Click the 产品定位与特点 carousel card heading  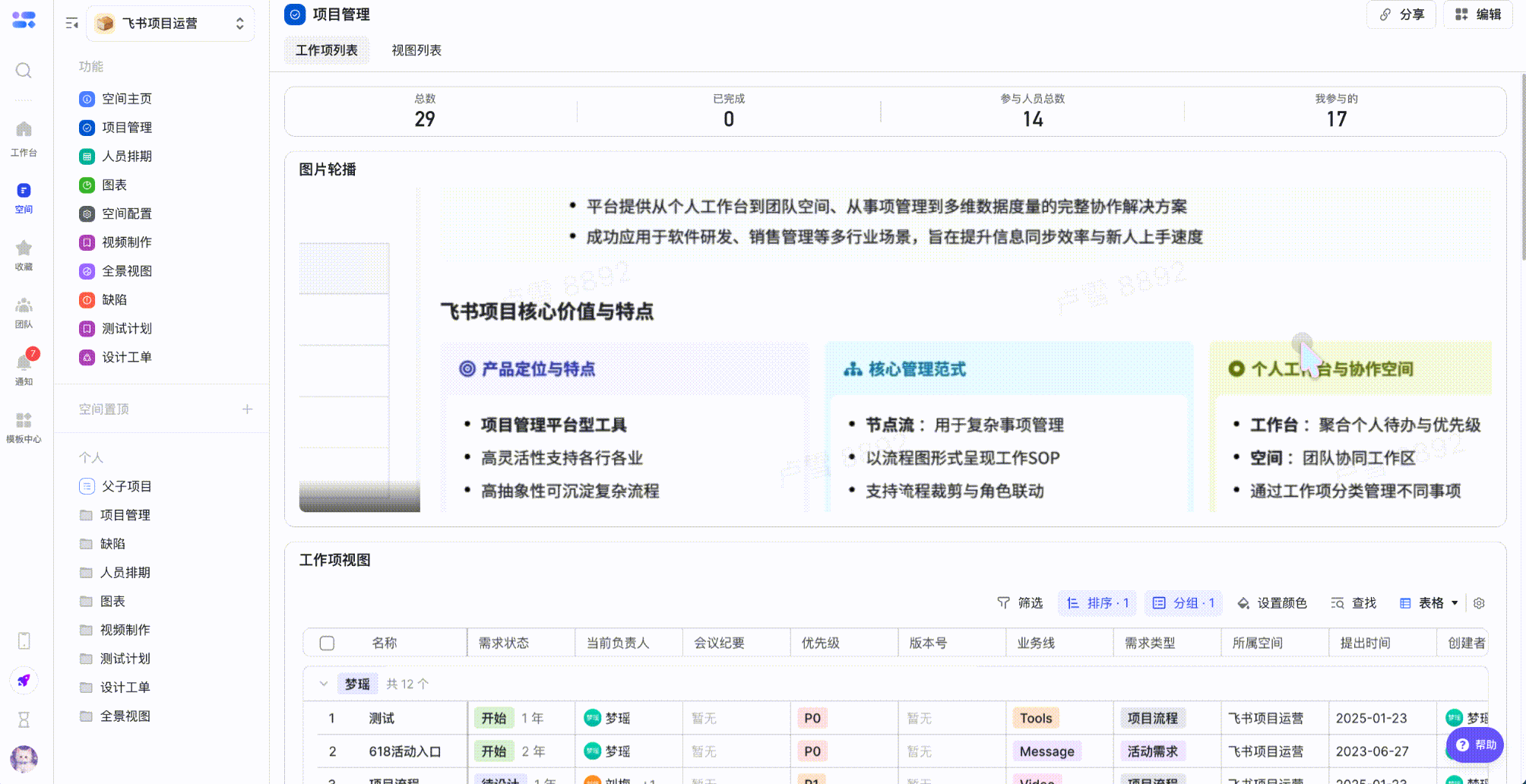click(538, 369)
